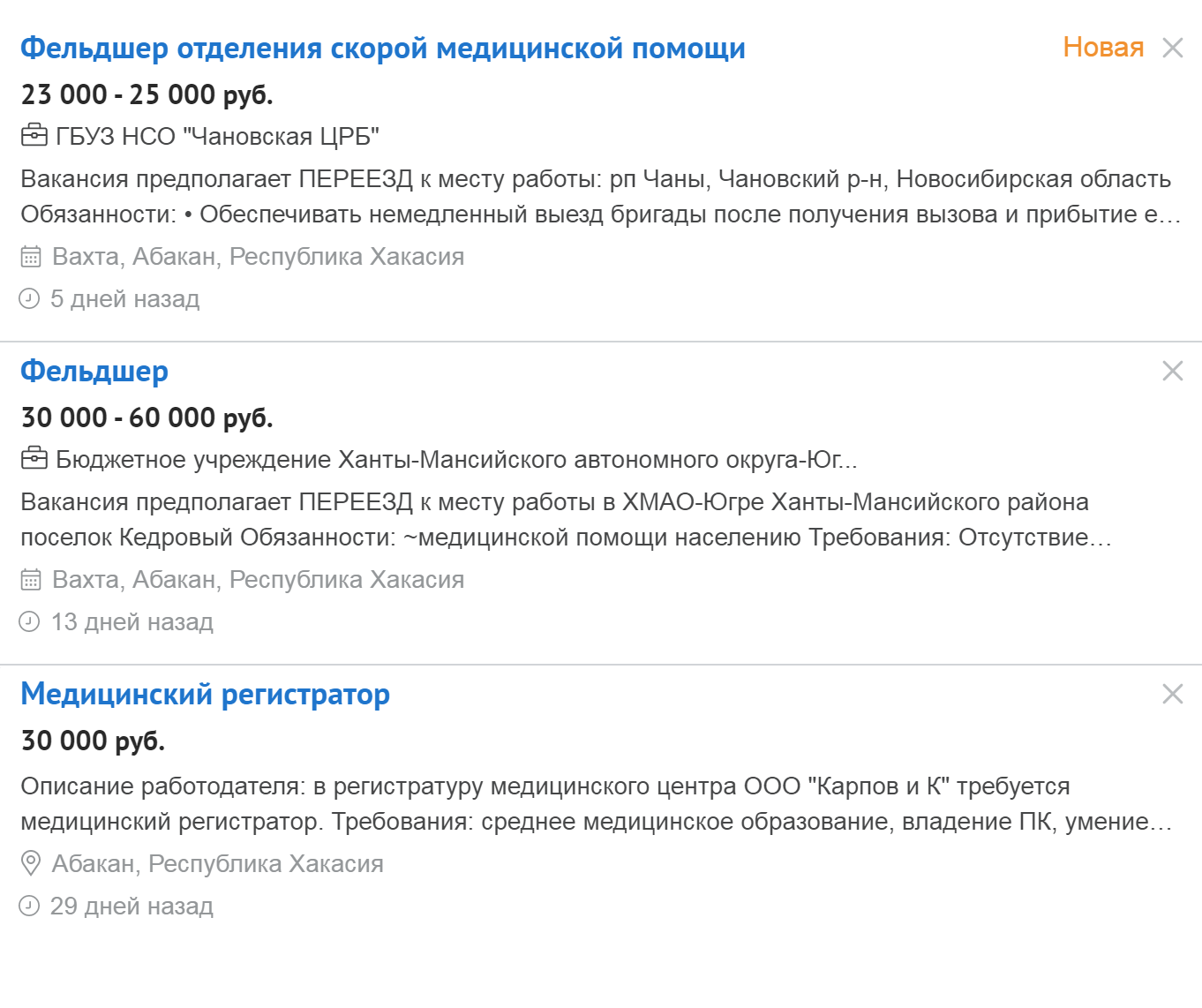Click the location pin icon next to Абакан
Screen dimensions: 1202x1008
[x=31, y=863]
